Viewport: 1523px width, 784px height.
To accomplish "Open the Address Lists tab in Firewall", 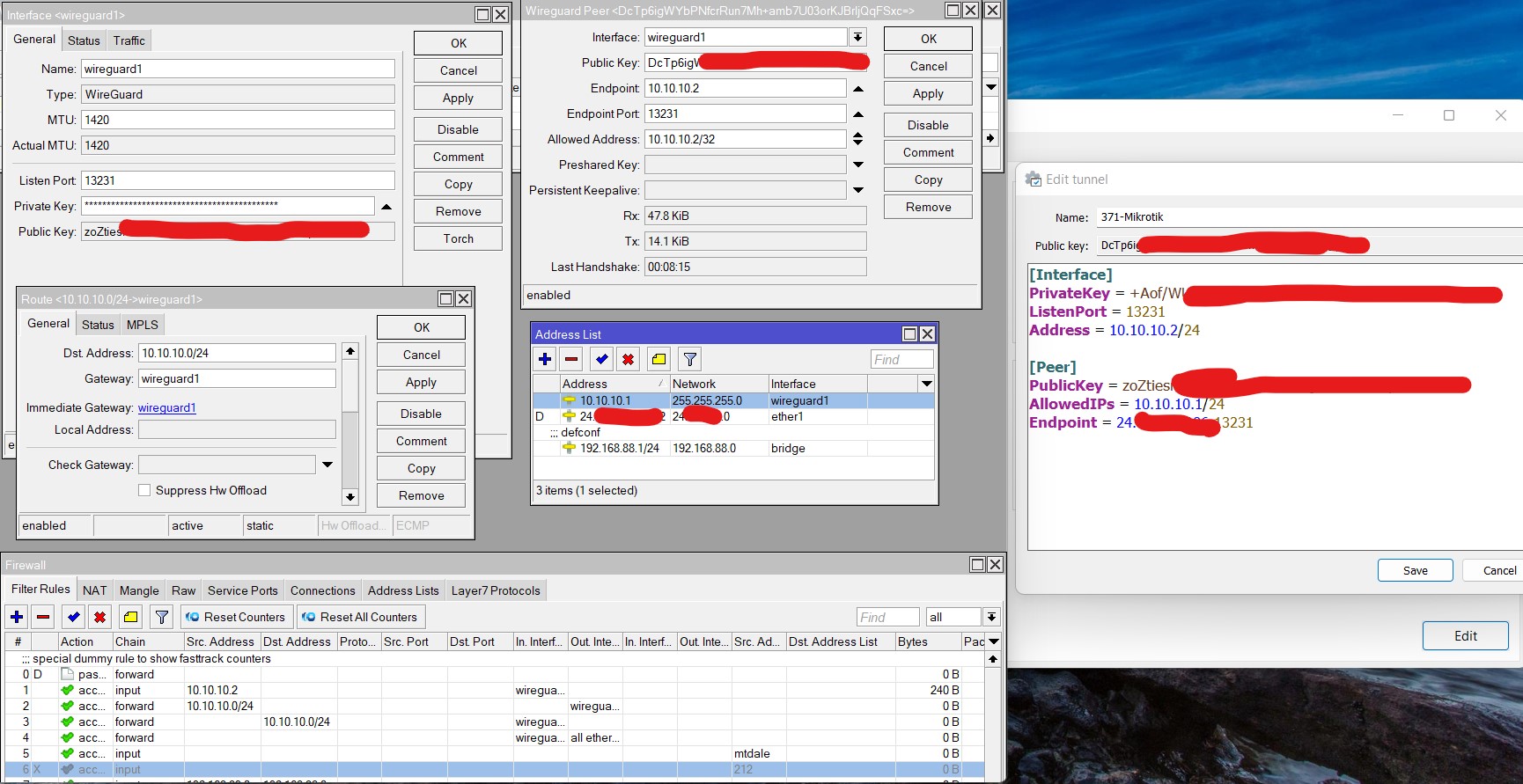I will tap(403, 590).
